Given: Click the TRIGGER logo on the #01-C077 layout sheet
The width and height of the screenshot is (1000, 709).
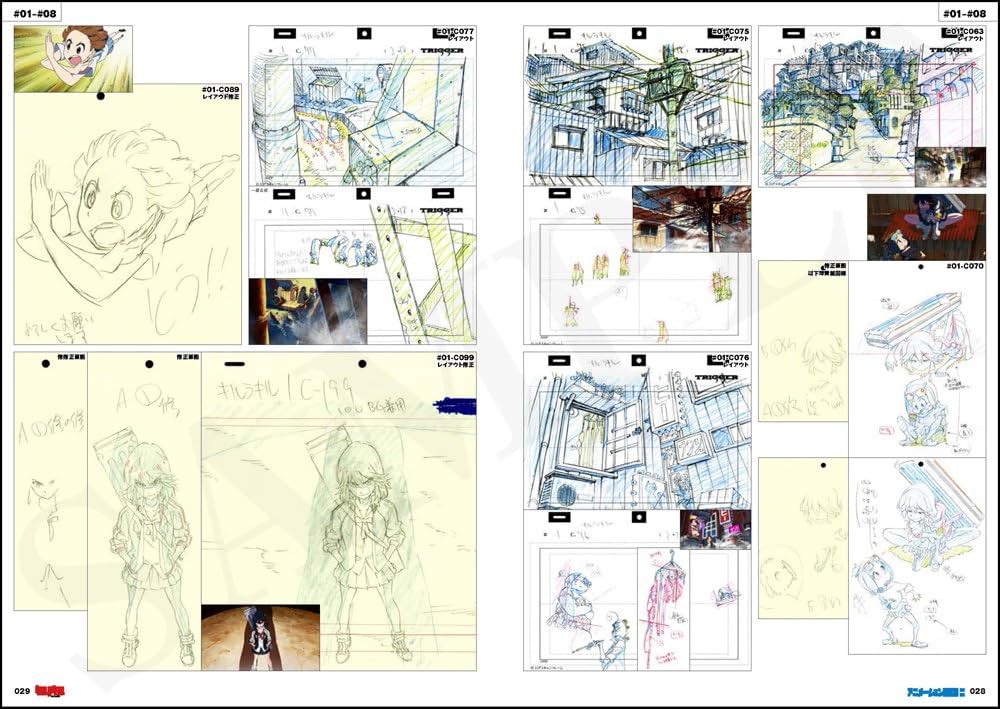Looking at the screenshot, I should [x=443, y=49].
